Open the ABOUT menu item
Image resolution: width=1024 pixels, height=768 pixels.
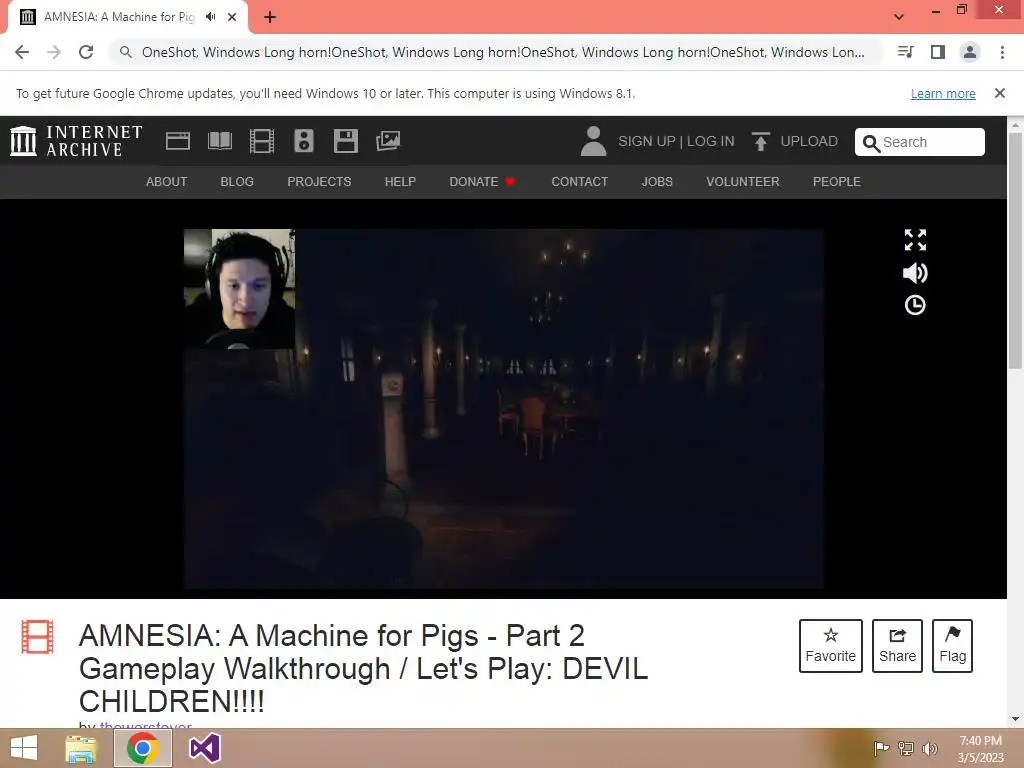pos(167,182)
